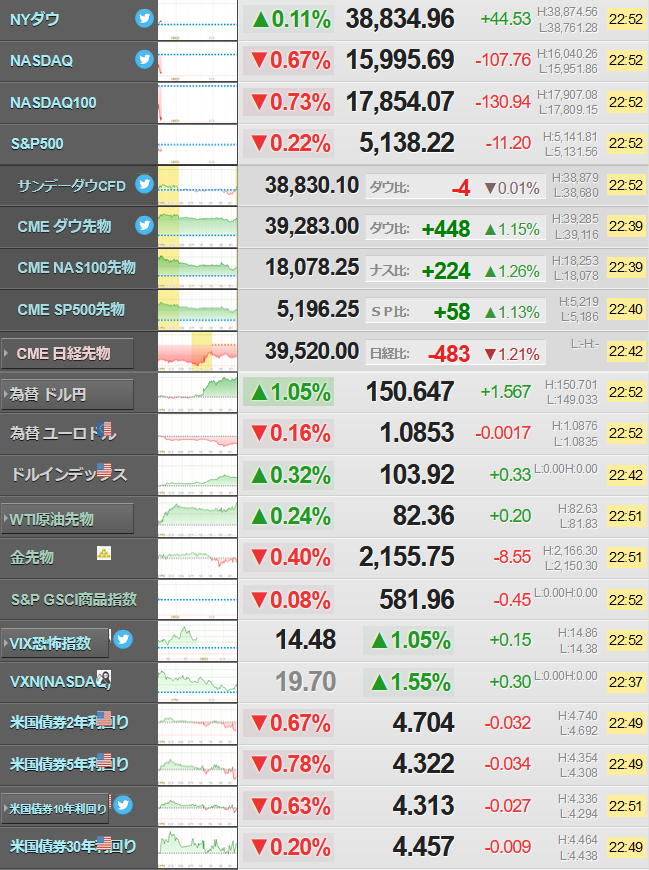Click ナス比 +224 difference value
649x870 pixels.
[446, 271]
